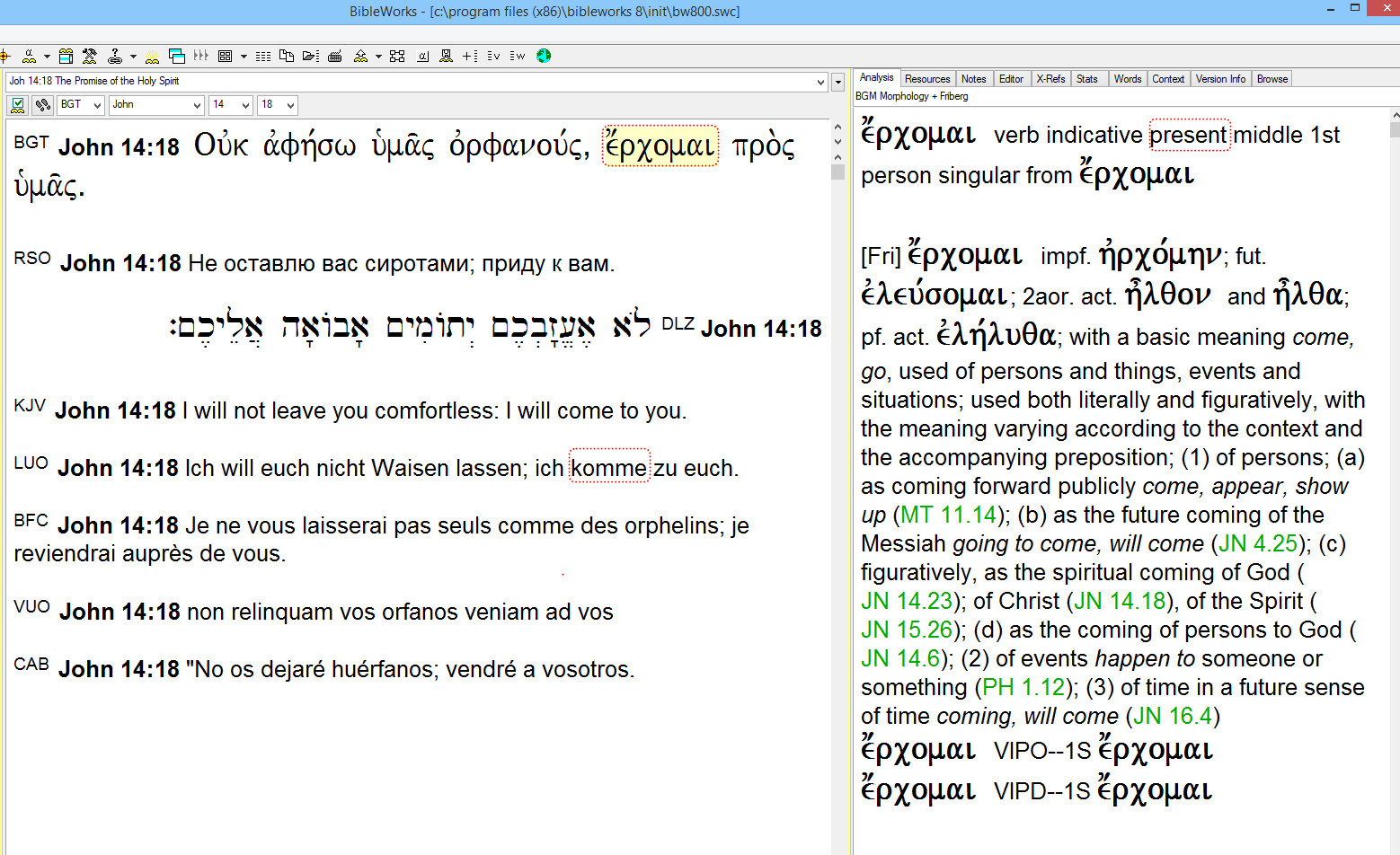Screen dimensions: 1400x855
Task: Click the red crosshair icon in toolbar
Action: [x=4, y=56]
